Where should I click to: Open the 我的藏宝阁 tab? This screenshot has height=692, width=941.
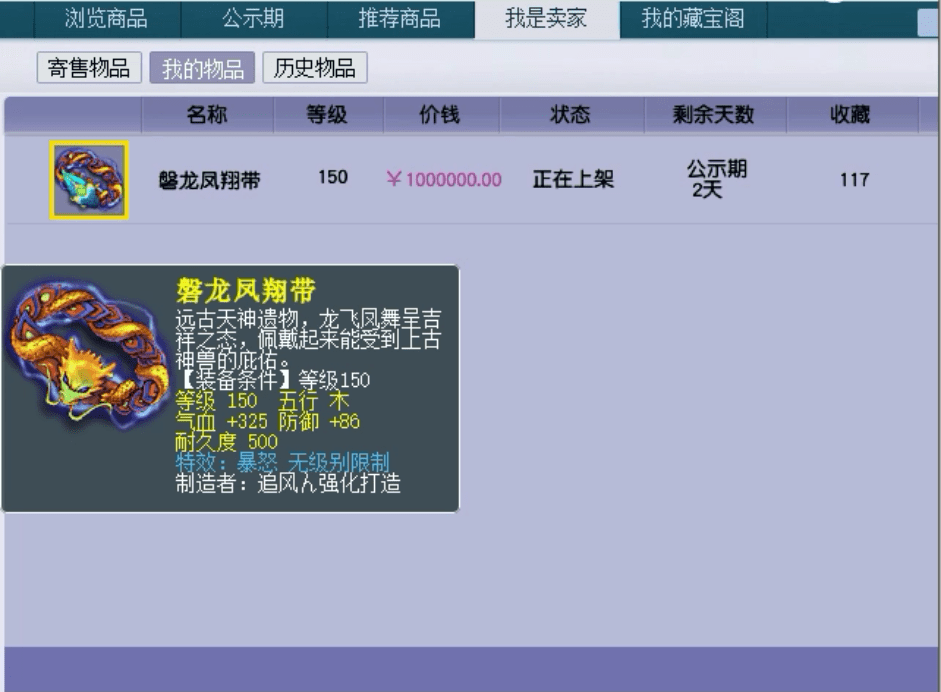[x=692, y=19]
